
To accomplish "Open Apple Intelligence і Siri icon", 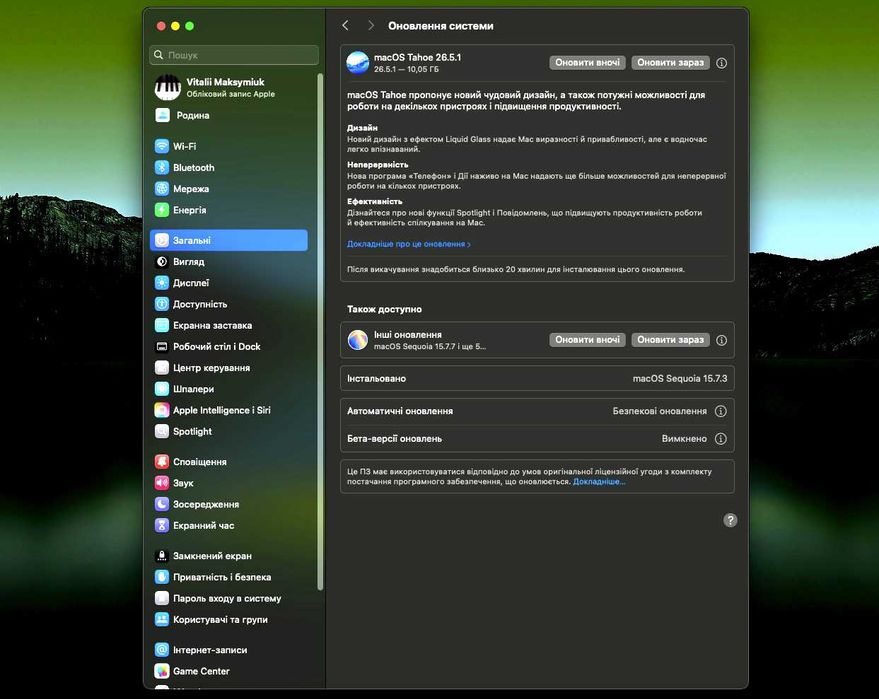I will pos(161,410).
